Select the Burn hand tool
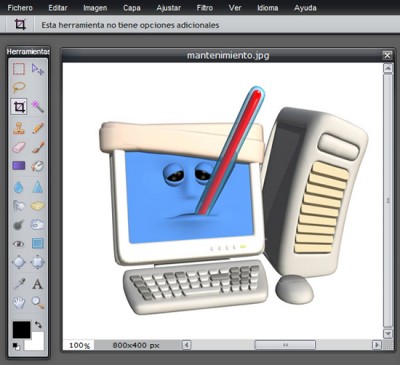This screenshot has width=400, height=365. point(38,225)
